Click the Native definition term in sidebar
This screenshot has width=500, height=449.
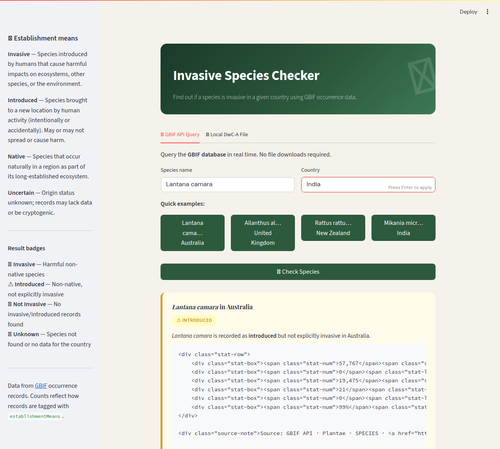16,156
